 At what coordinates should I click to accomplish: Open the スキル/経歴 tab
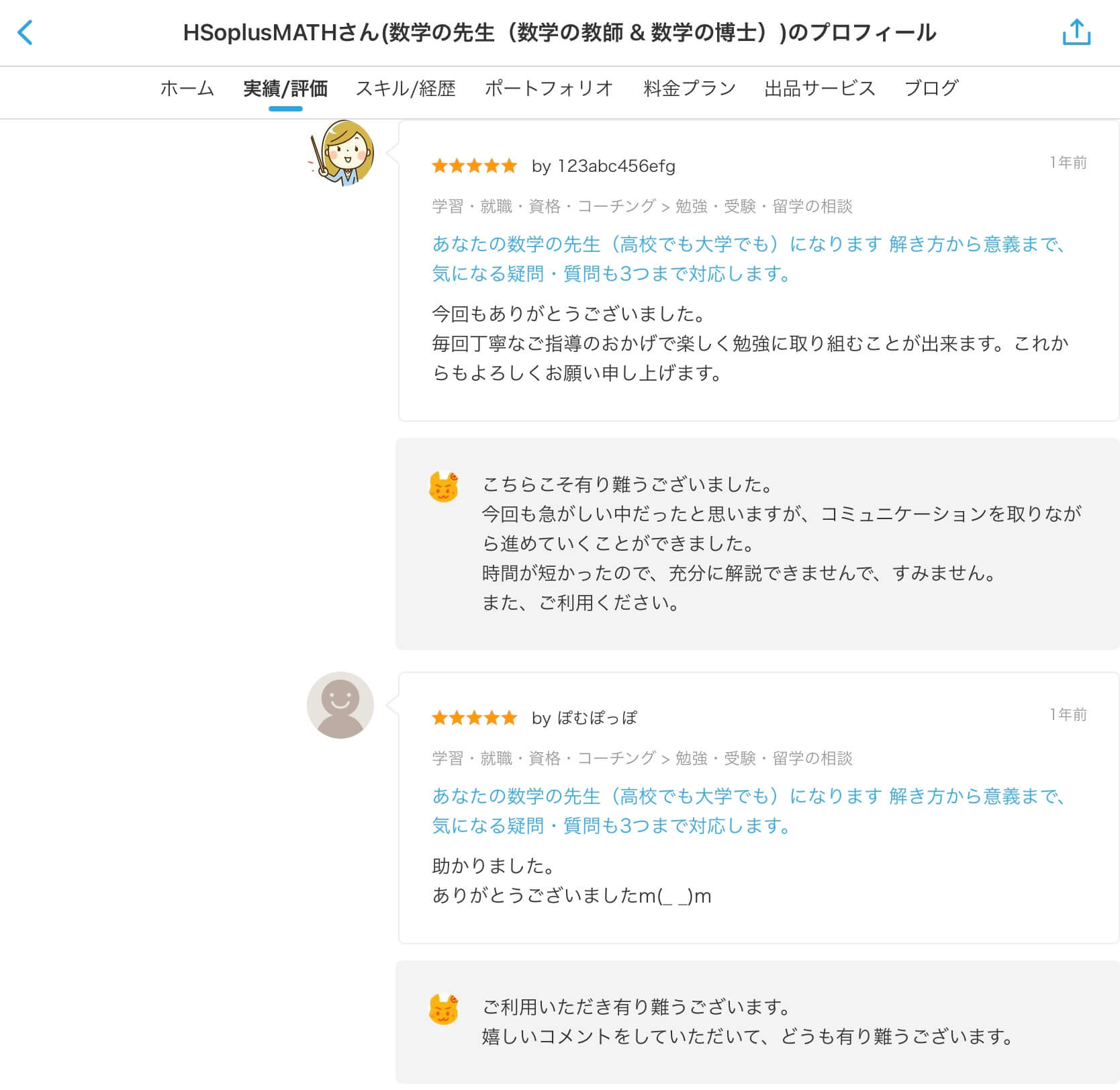click(x=406, y=88)
